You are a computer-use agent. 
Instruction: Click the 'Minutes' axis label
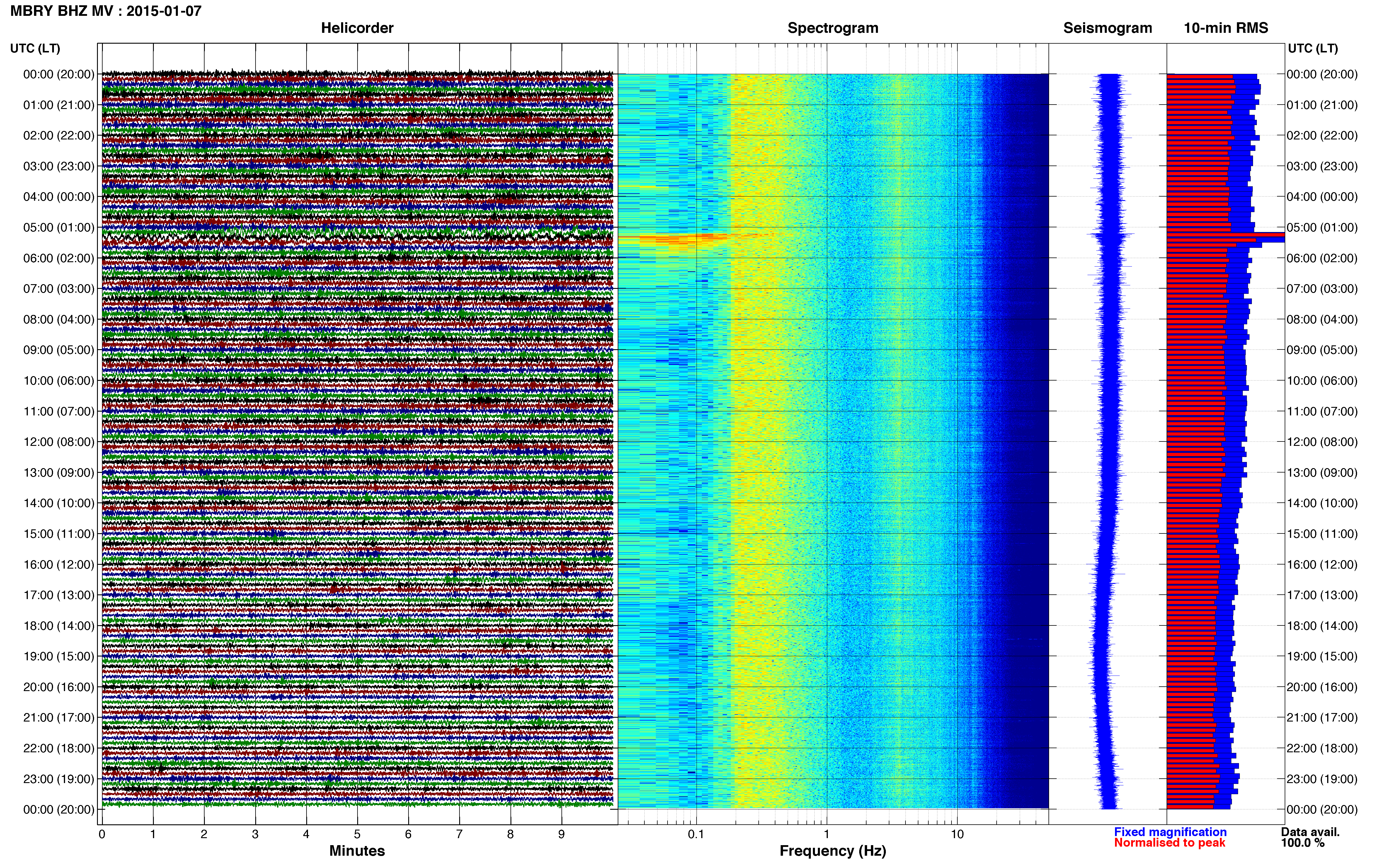(x=357, y=851)
